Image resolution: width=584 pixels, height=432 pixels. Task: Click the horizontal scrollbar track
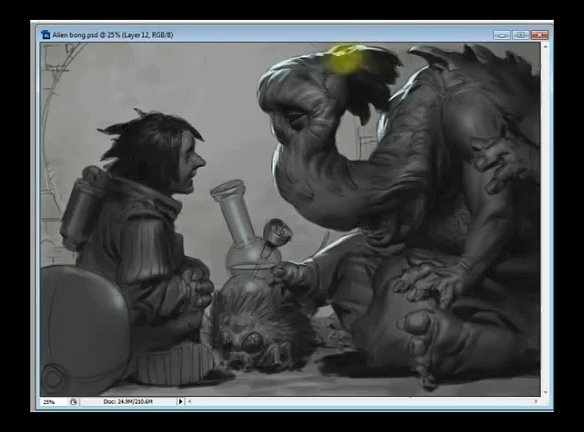pos(362,401)
